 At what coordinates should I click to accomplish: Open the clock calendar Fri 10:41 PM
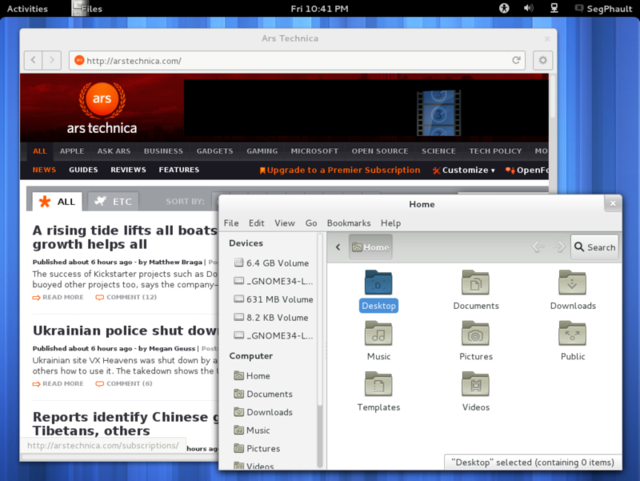(320, 9)
